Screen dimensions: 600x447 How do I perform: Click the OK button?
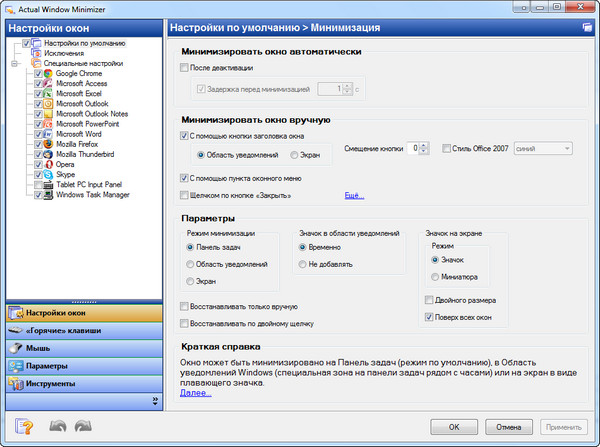coord(454,427)
